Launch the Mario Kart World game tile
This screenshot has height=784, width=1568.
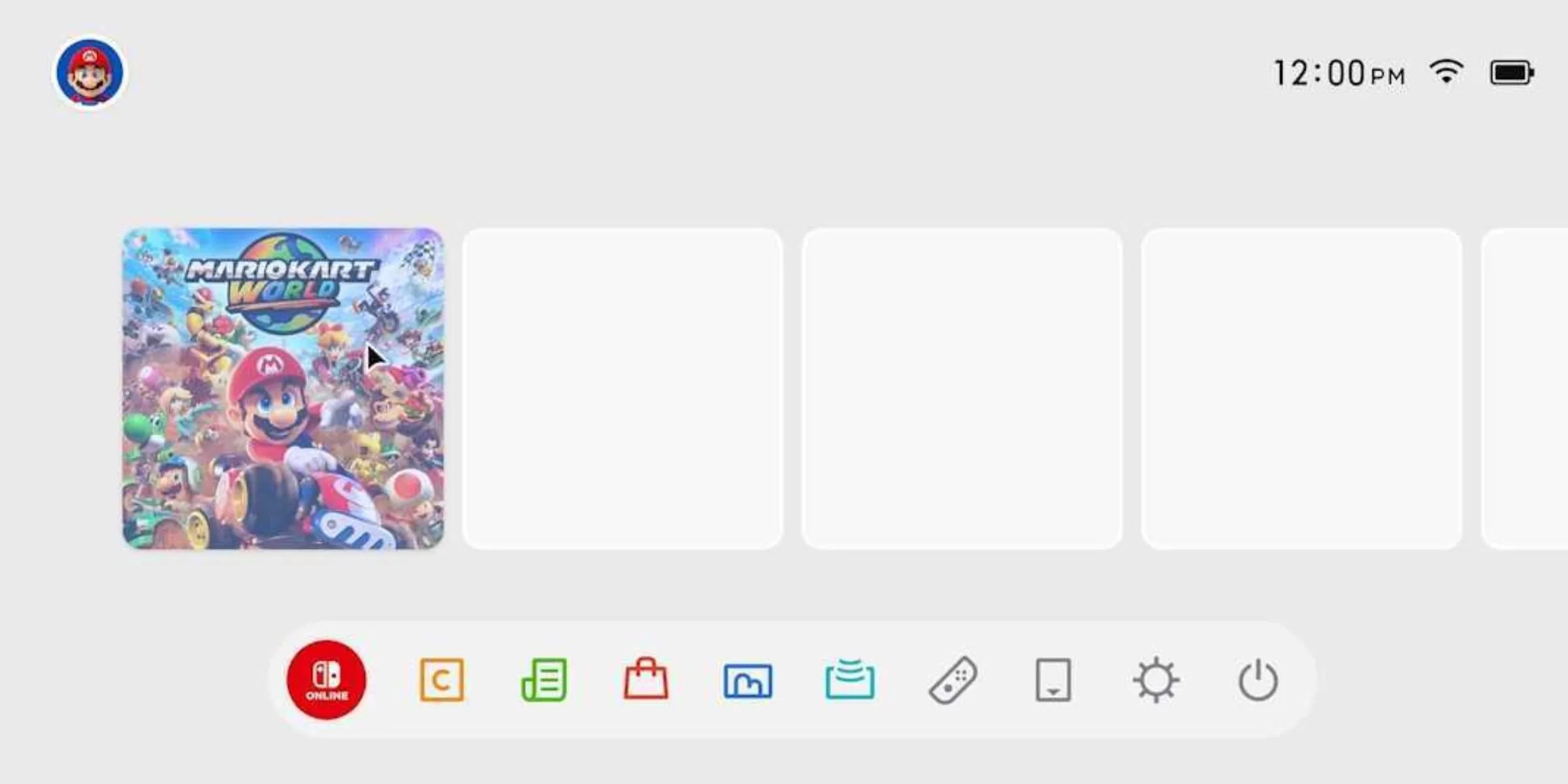tap(283, 389)
